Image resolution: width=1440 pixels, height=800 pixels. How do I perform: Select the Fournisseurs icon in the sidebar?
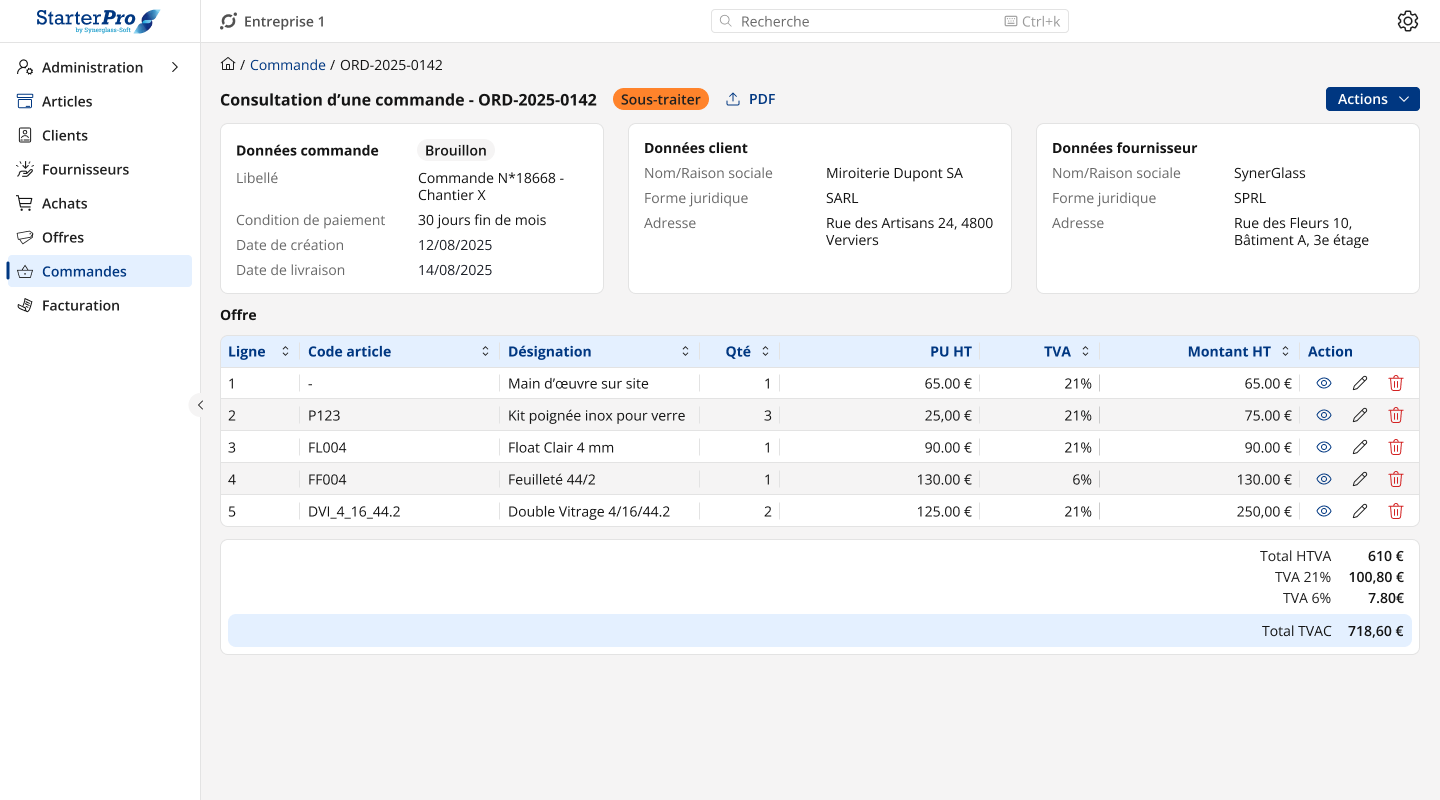point(23,169)
